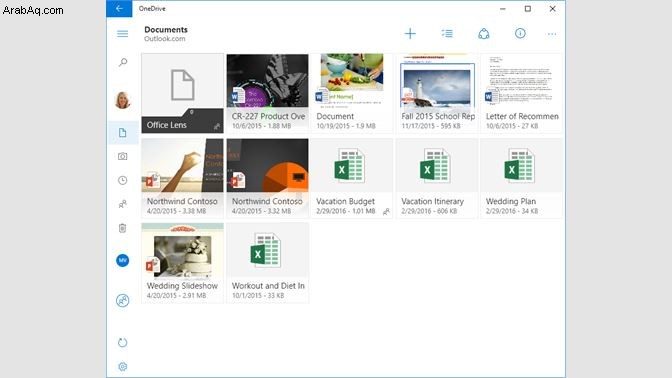Image resolution: width=672 pixels, height=378 pixels.
Task: Click the offline availability icon in toolbar
Action: pos(484,33)
